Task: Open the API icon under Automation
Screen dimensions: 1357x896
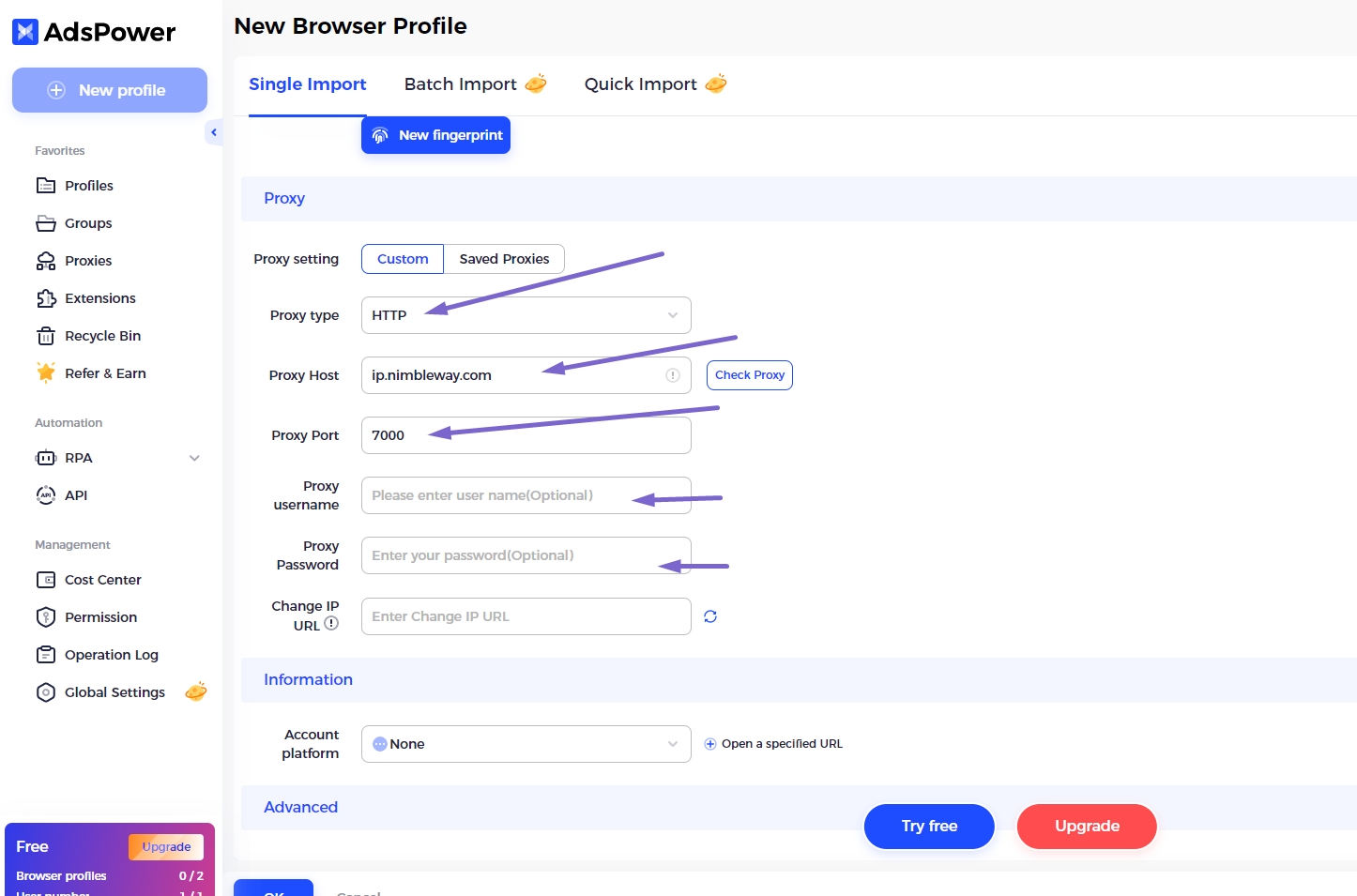Action: pos(45,495)
